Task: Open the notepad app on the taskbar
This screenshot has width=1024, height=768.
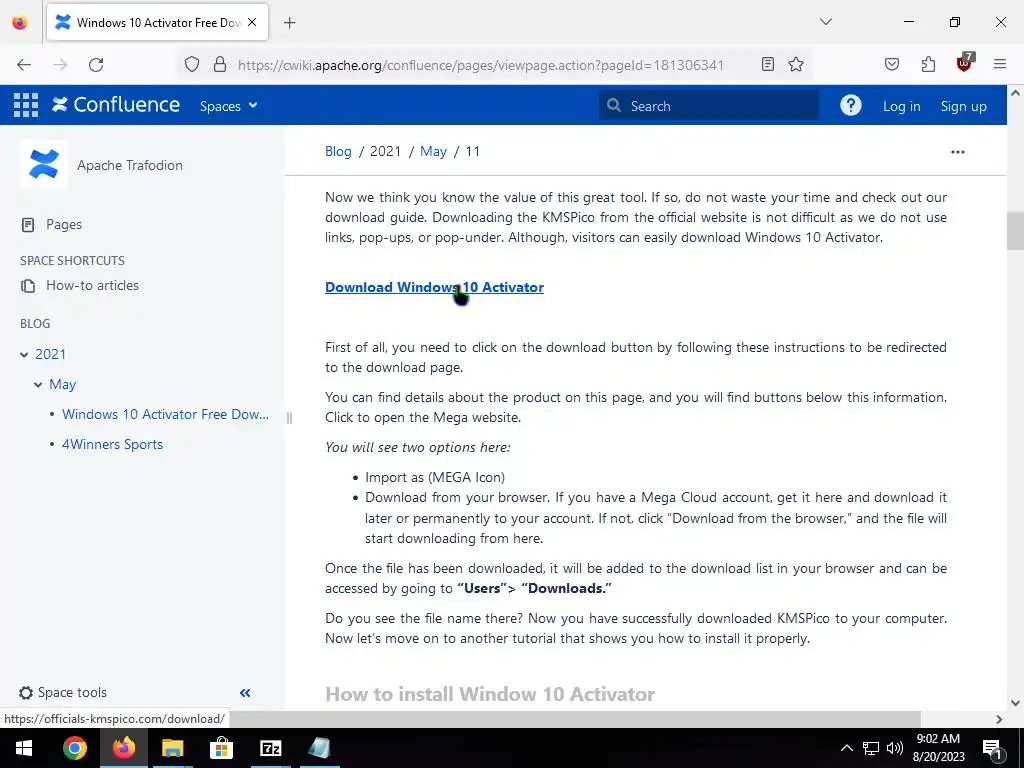Action: (x=319, y=748)
